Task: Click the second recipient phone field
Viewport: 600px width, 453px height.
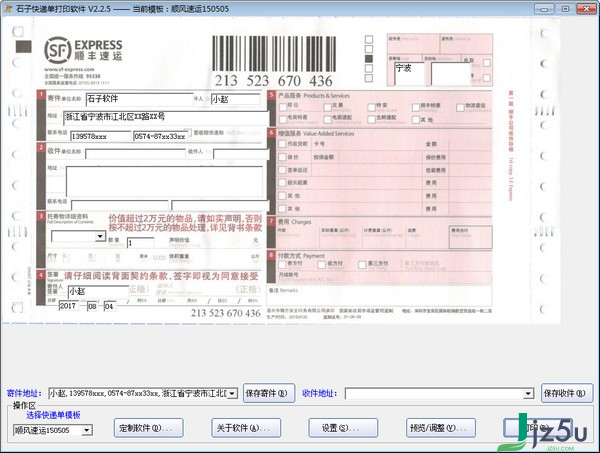Action: tap(220, 205)
